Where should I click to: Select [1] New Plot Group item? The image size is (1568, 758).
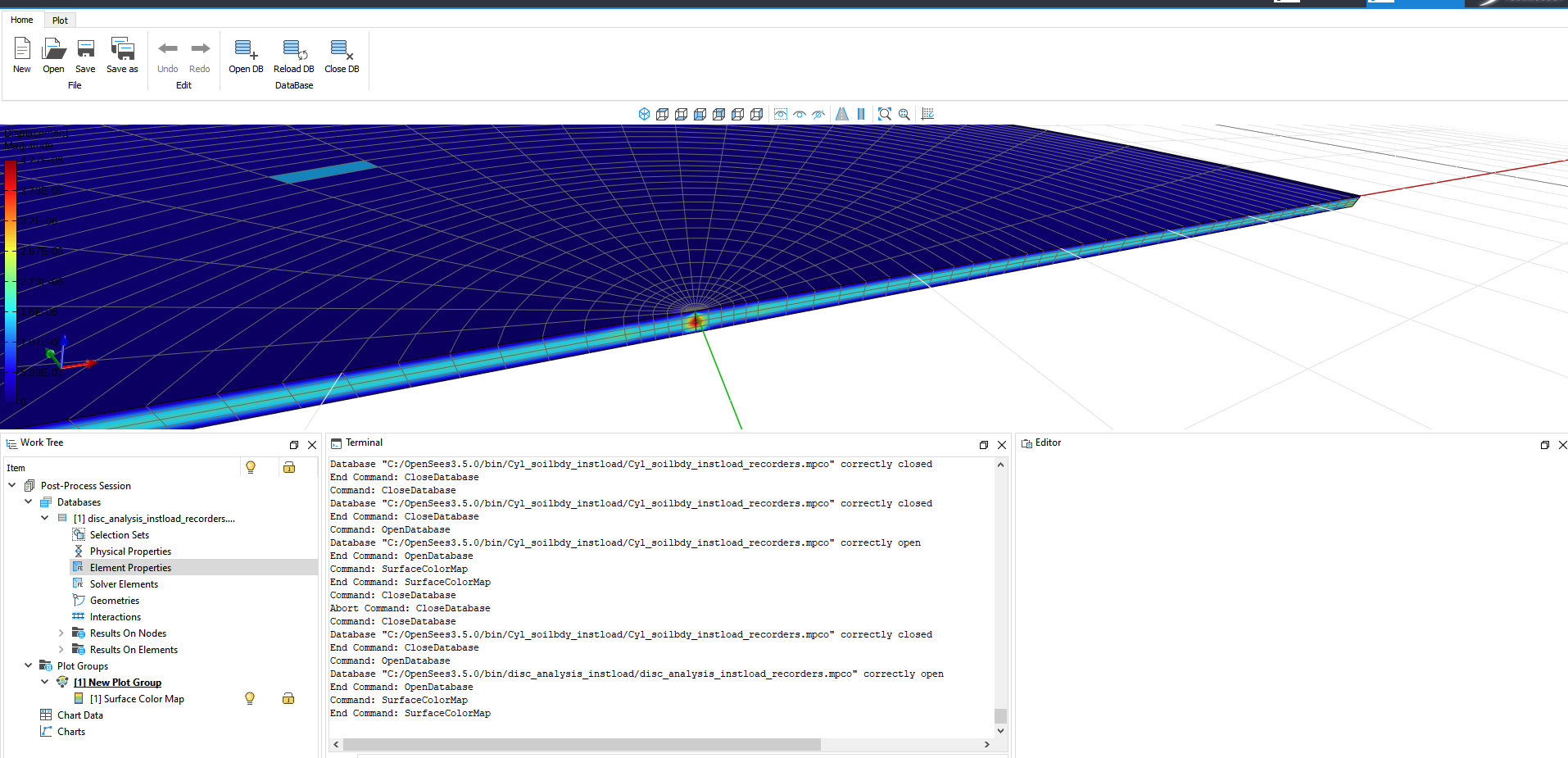117,683
